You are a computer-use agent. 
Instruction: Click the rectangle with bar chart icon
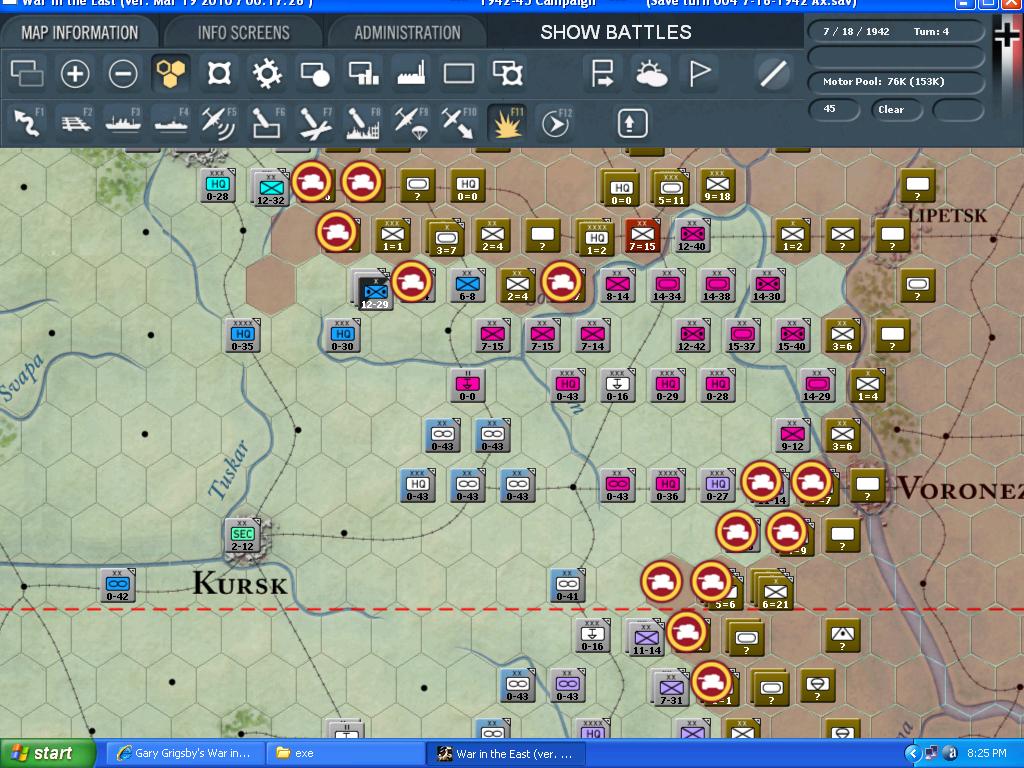363,73
